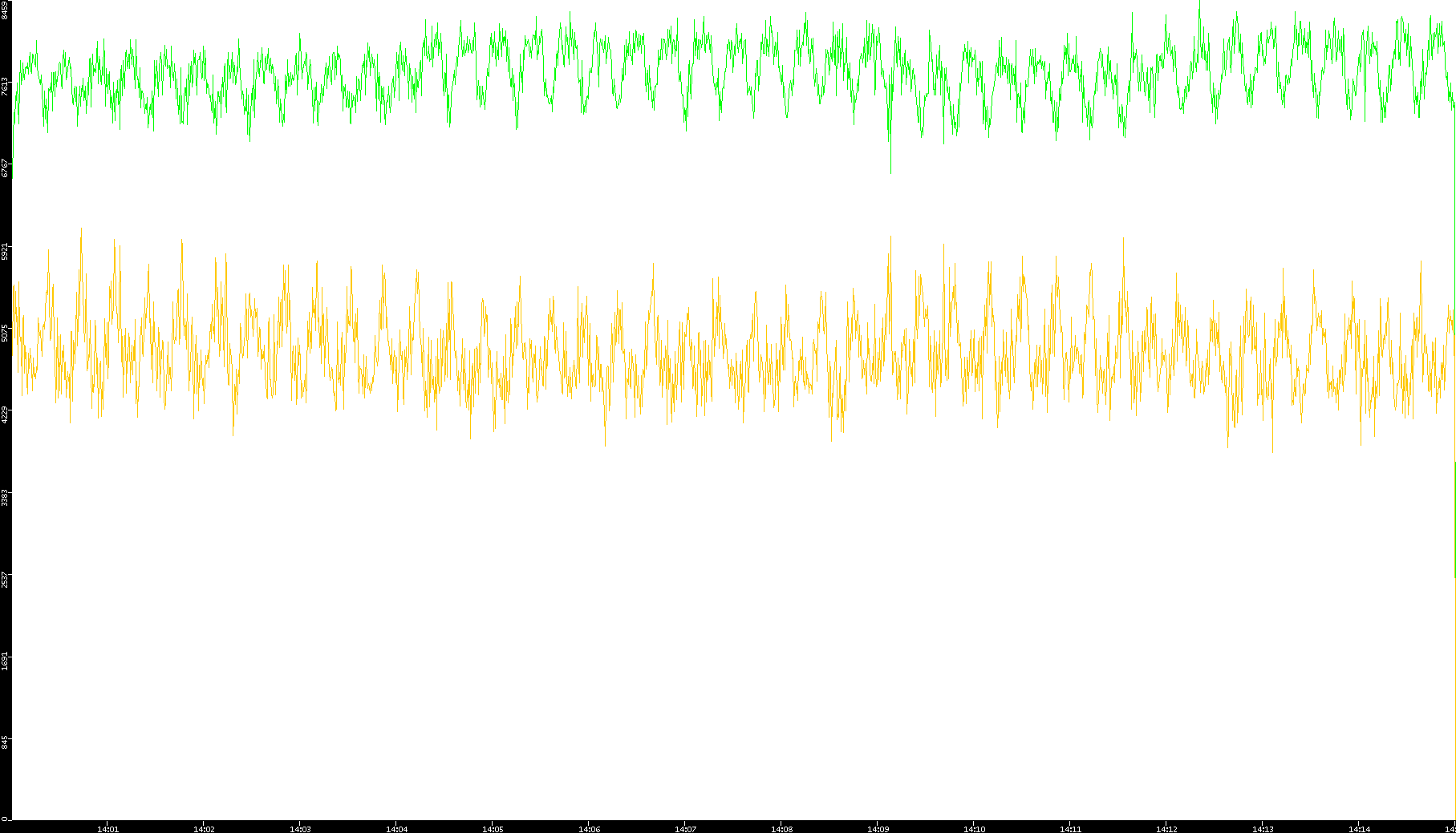Click the 14:05 time axis label
Screen dimensions: 1456x833
click(x=493, y=829)
